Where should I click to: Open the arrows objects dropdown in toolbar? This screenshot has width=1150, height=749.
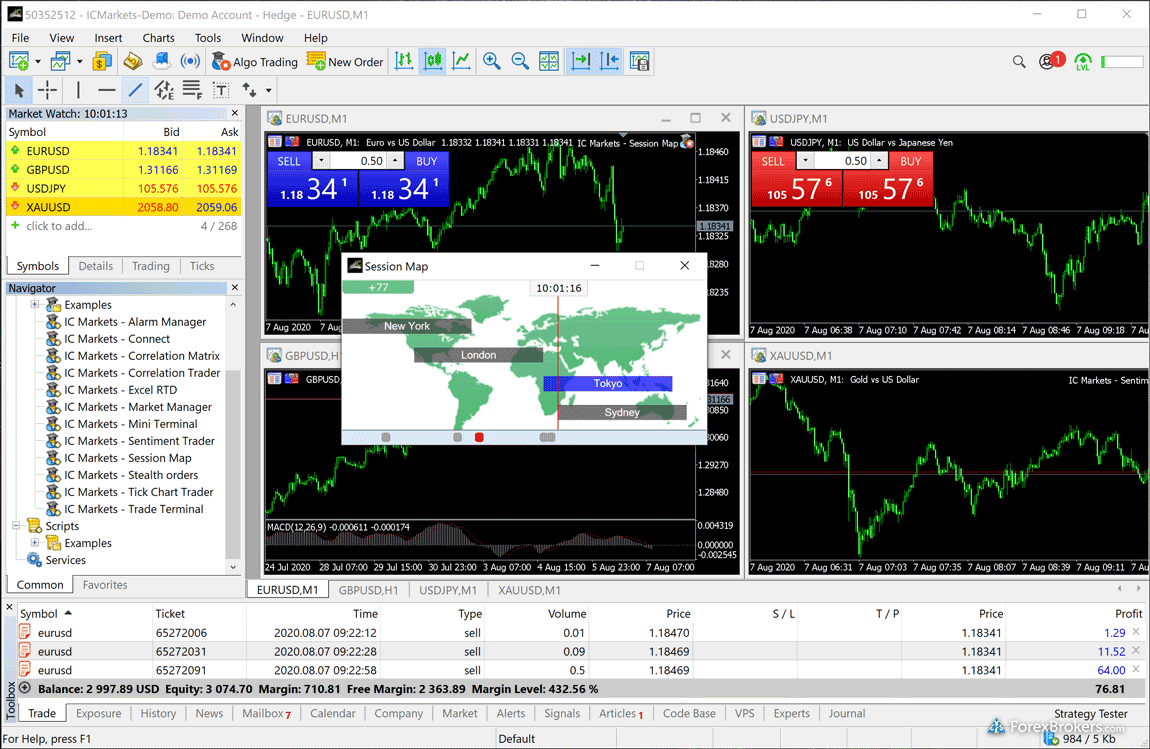(268, 90)
